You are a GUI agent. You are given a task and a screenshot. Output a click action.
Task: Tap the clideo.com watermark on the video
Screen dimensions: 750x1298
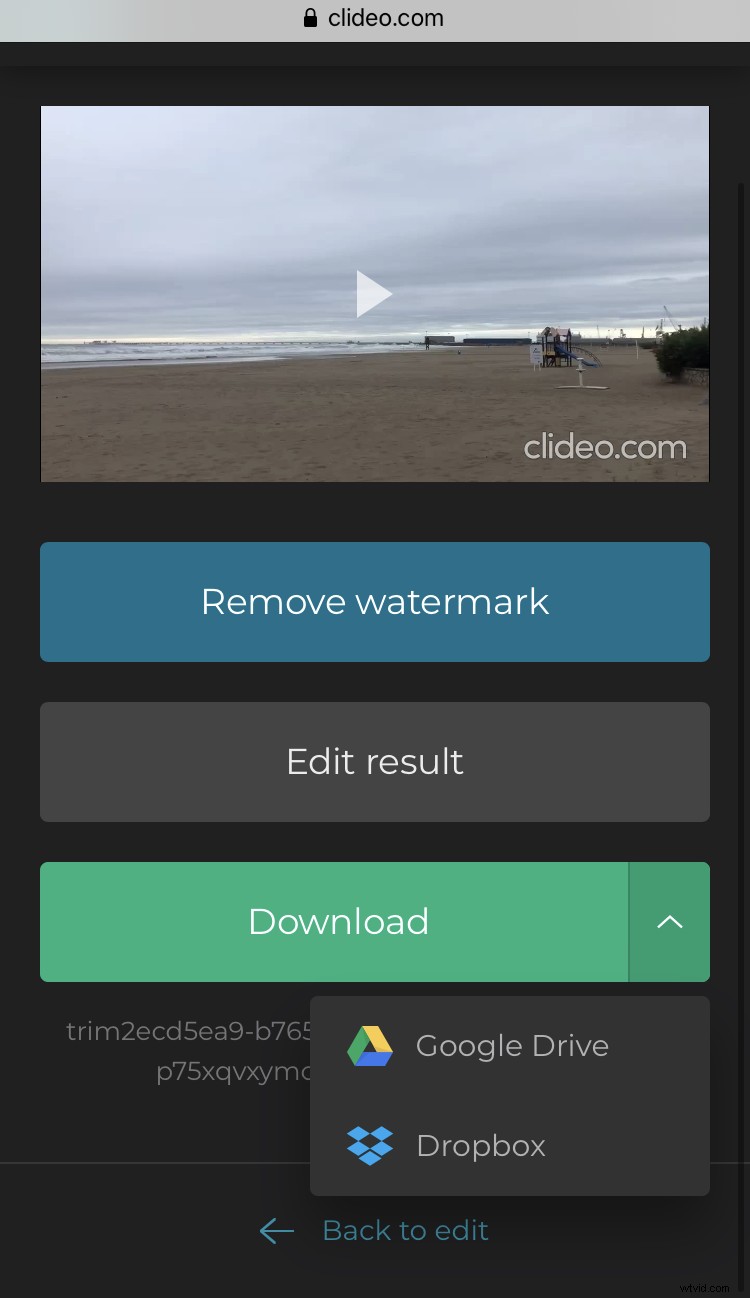pyautogui.click(x=605, y=447)
